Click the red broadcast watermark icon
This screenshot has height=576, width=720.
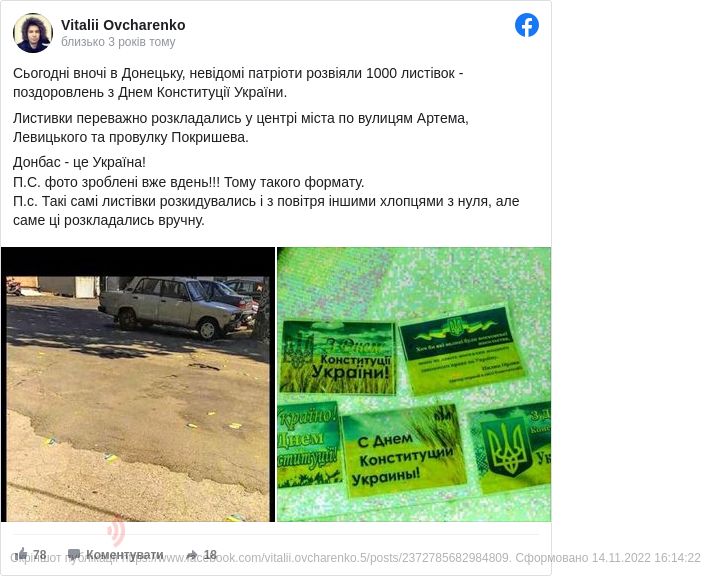click(x=116, y=530)
